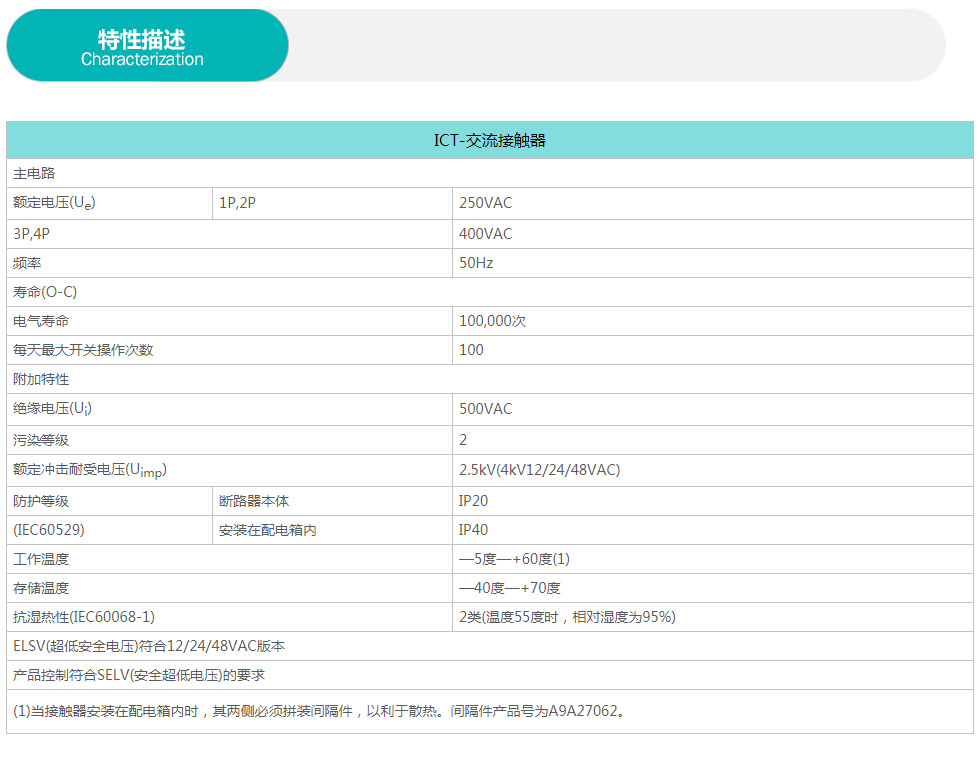Click the 100,000次 value
The image size is (980, 767).
point(492,321)
